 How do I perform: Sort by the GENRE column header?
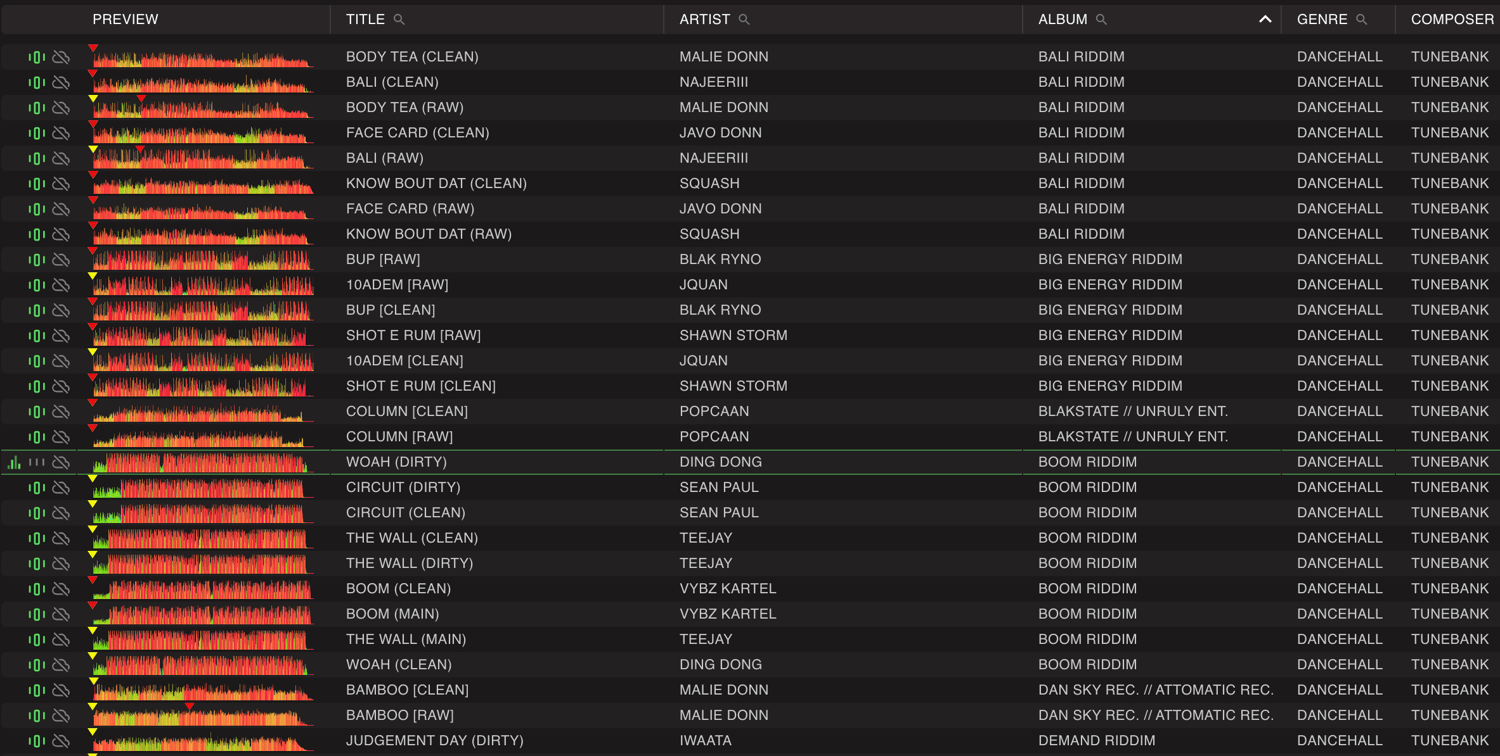coord(1322,20)
